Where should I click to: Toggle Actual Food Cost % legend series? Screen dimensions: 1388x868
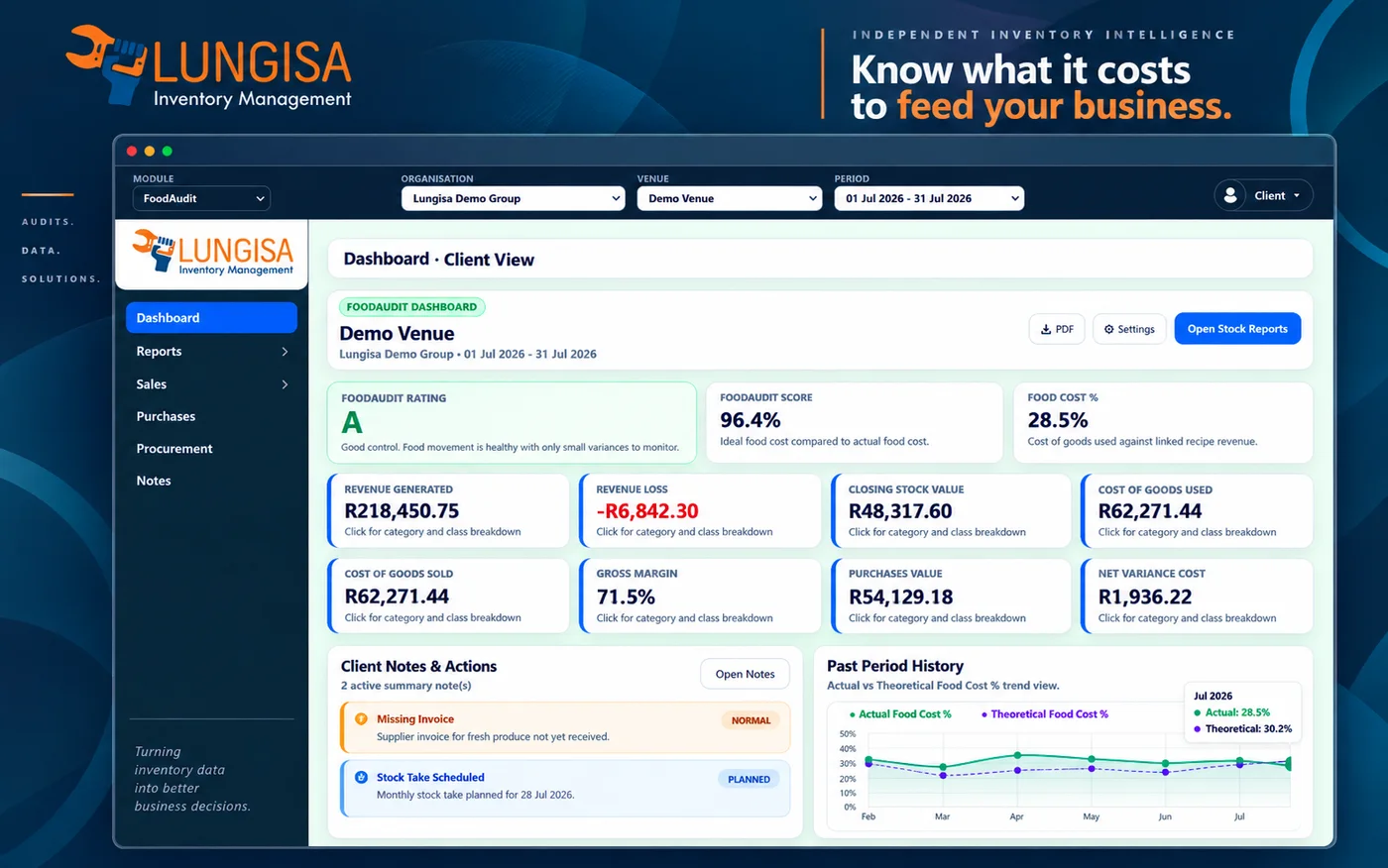(900, 714)
